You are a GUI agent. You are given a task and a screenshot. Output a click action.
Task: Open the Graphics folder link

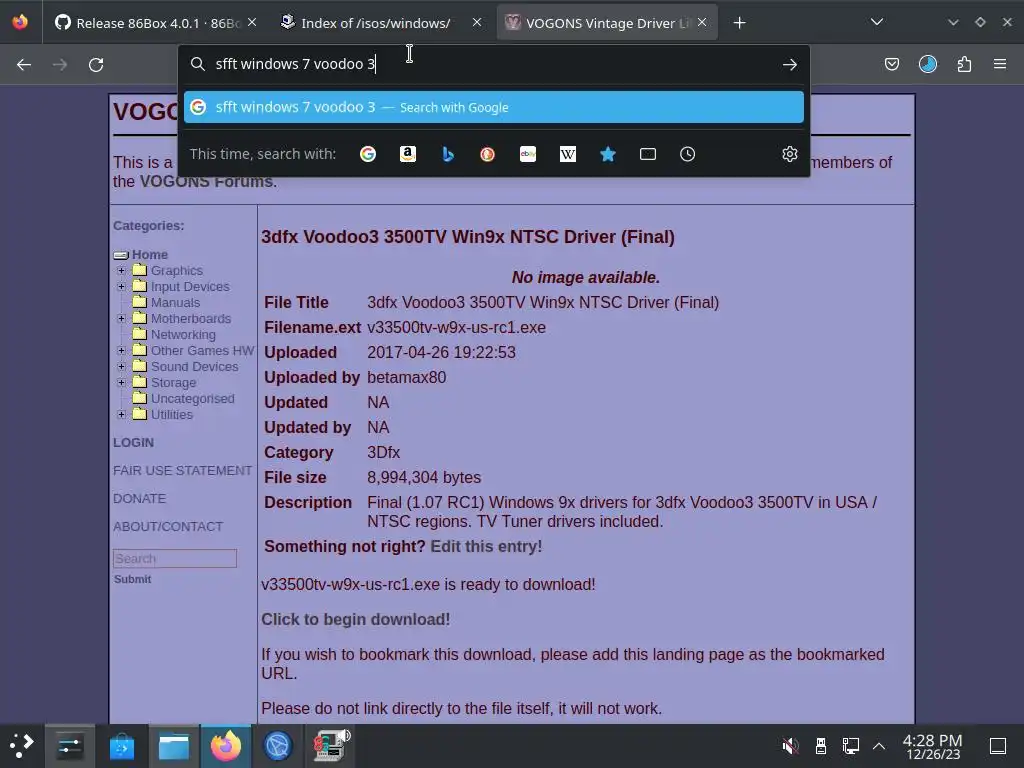coord(177,270)
